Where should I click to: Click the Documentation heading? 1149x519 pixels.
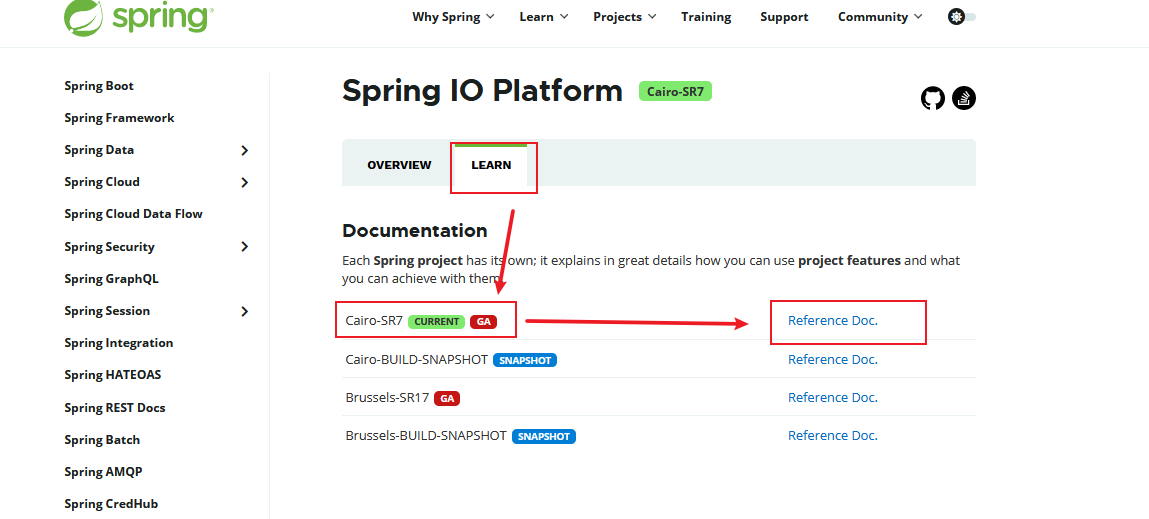pos(415,231)
